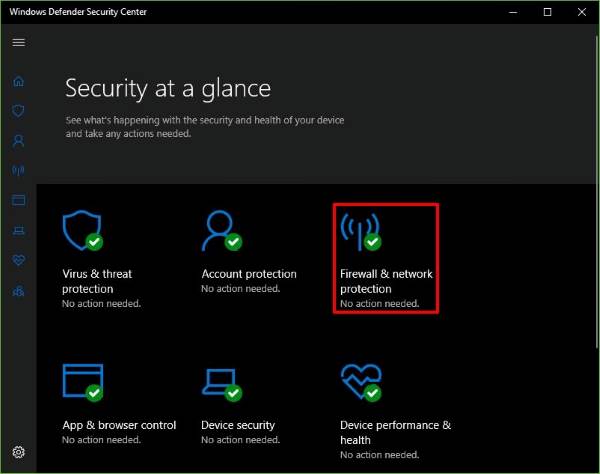Viewport: 600px width, 474px height.
Task: Click 'No action needed.' under Account protection
Action: 241,289
